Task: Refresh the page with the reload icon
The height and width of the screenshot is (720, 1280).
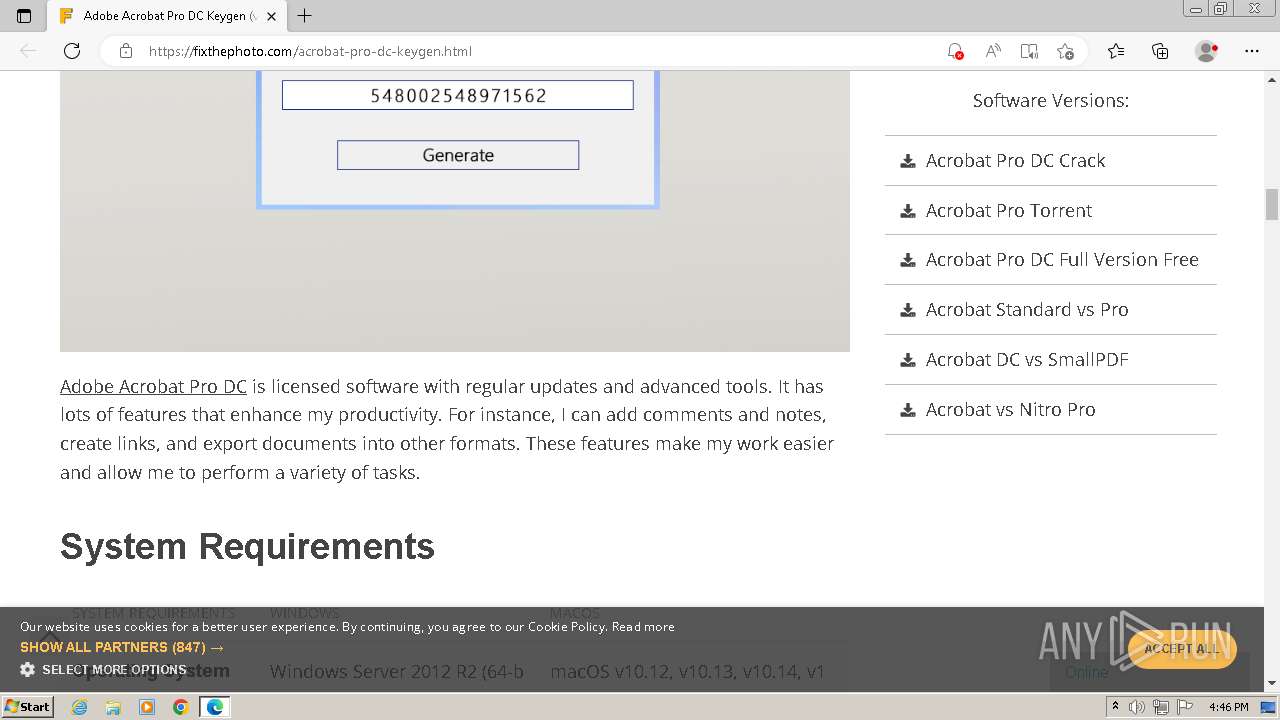Action: click(72, 51)
